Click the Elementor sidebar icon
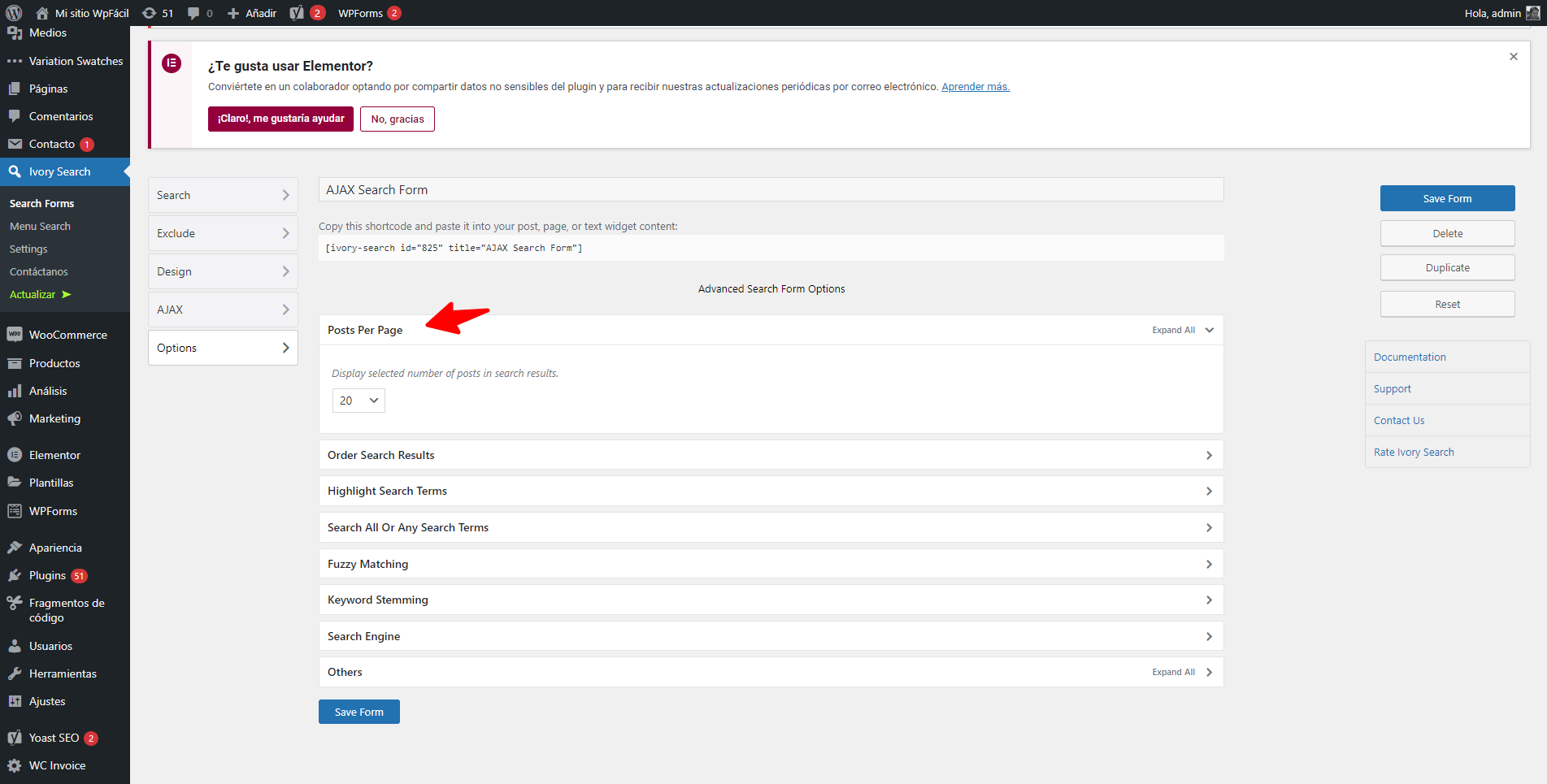 tap(15, 455)
